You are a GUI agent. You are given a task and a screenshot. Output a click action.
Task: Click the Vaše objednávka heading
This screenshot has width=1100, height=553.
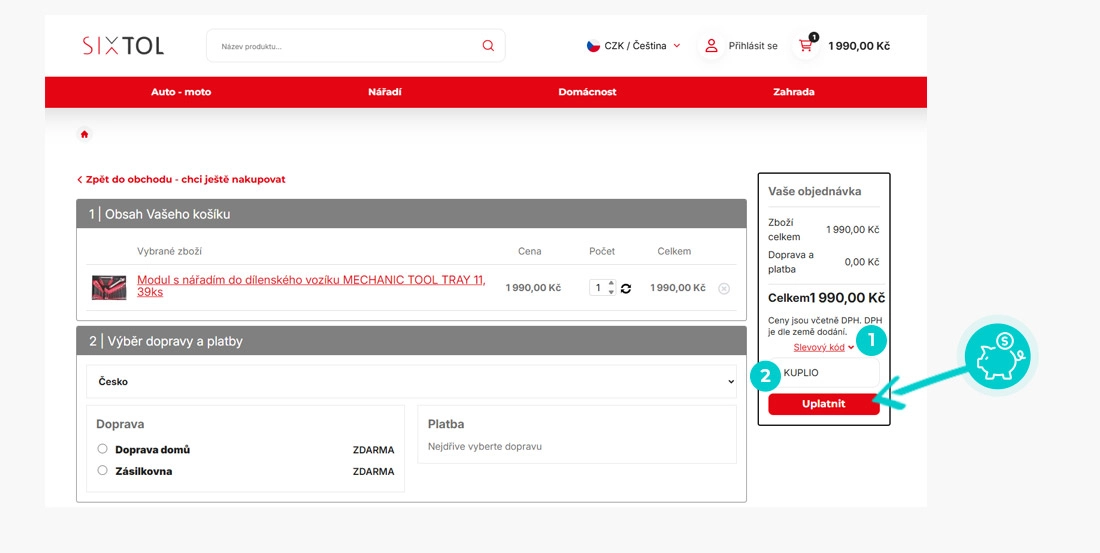click(x=814, y=191)
